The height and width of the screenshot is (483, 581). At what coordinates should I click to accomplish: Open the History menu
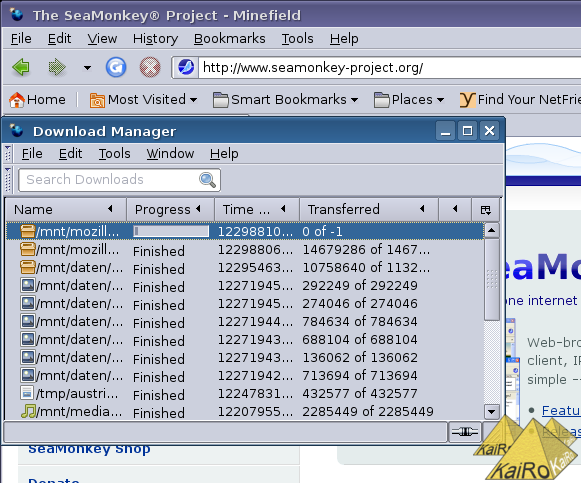156,39
